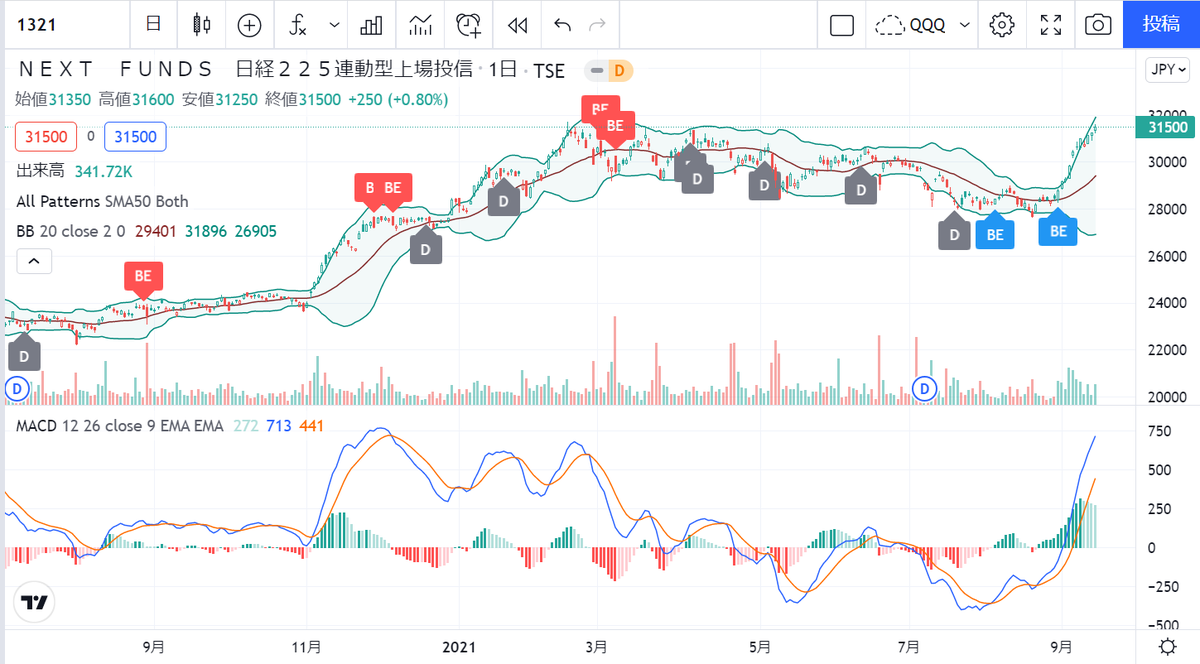Select the BB 20 close 2 0 indicator label
Viewport: 1200px width, 664px height.
70,231
